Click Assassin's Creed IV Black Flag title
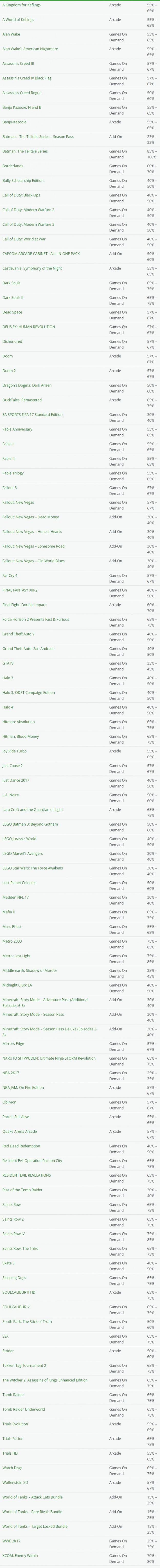 [27, 78]
